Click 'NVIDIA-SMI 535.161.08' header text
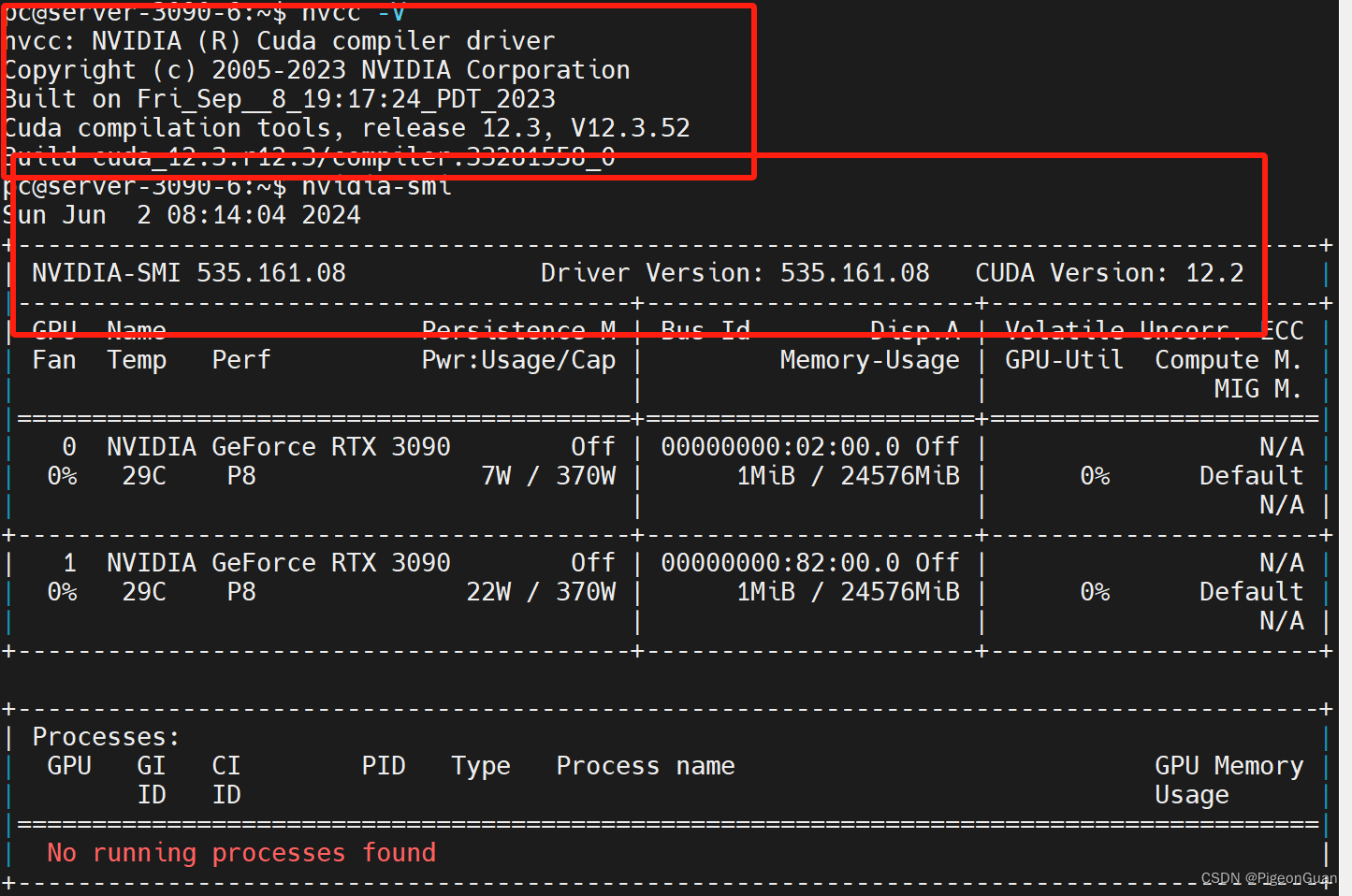1352x896 pixels. (189, 273)
